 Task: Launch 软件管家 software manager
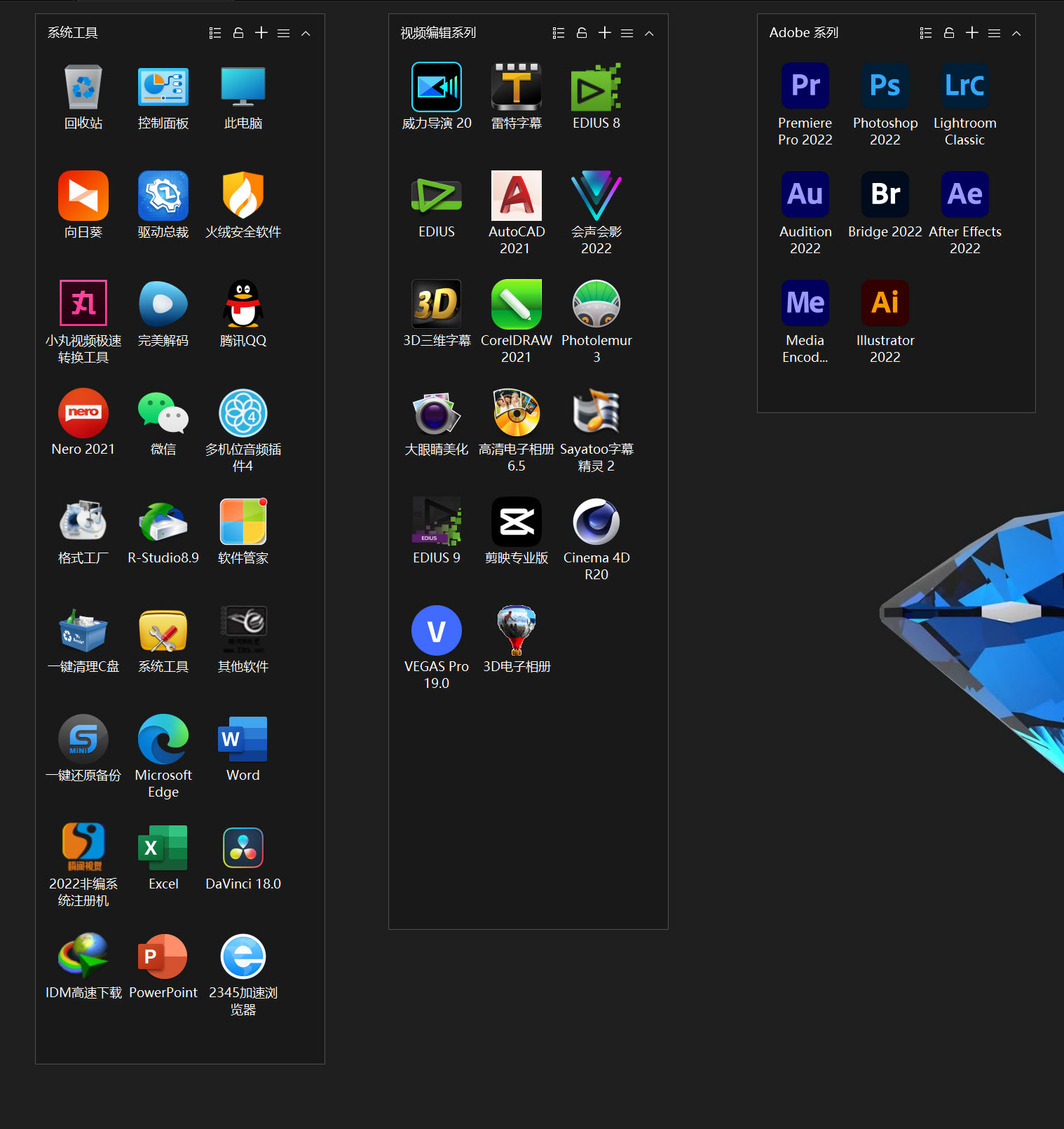point(243,522)
